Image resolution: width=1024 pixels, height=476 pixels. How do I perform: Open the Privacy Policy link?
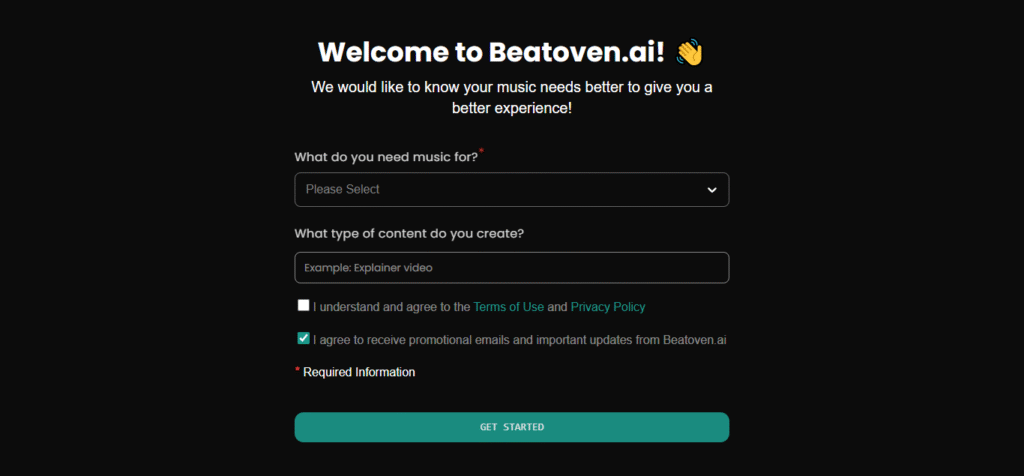608,307
